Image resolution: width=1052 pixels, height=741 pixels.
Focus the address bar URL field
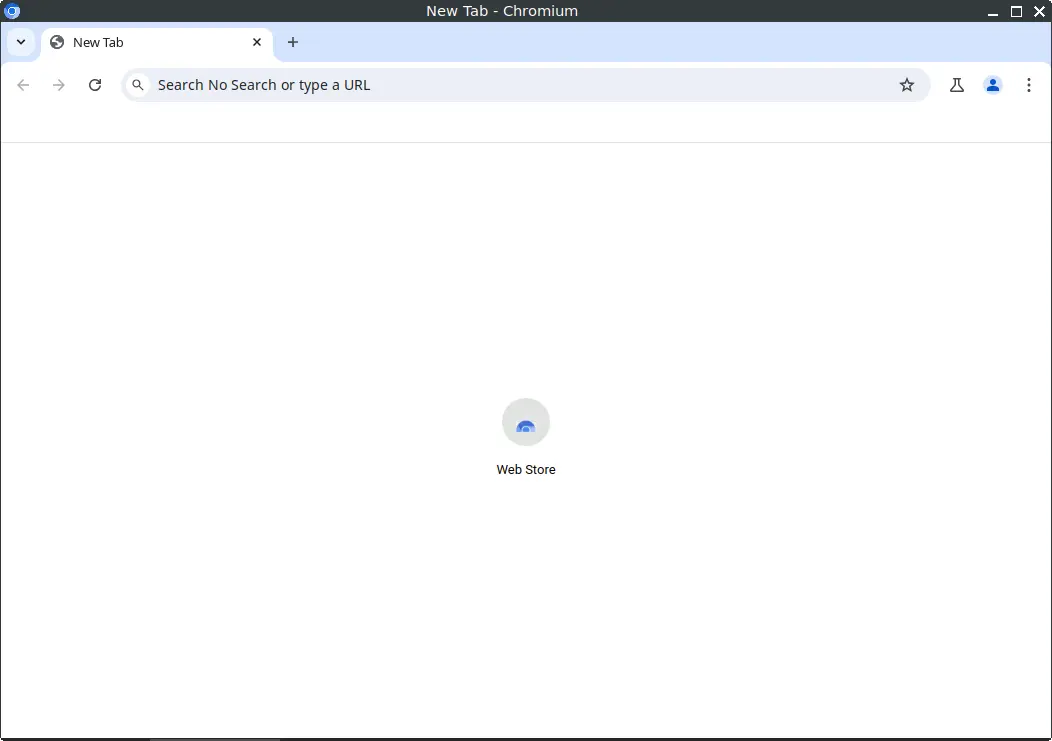tap(523, 85)
